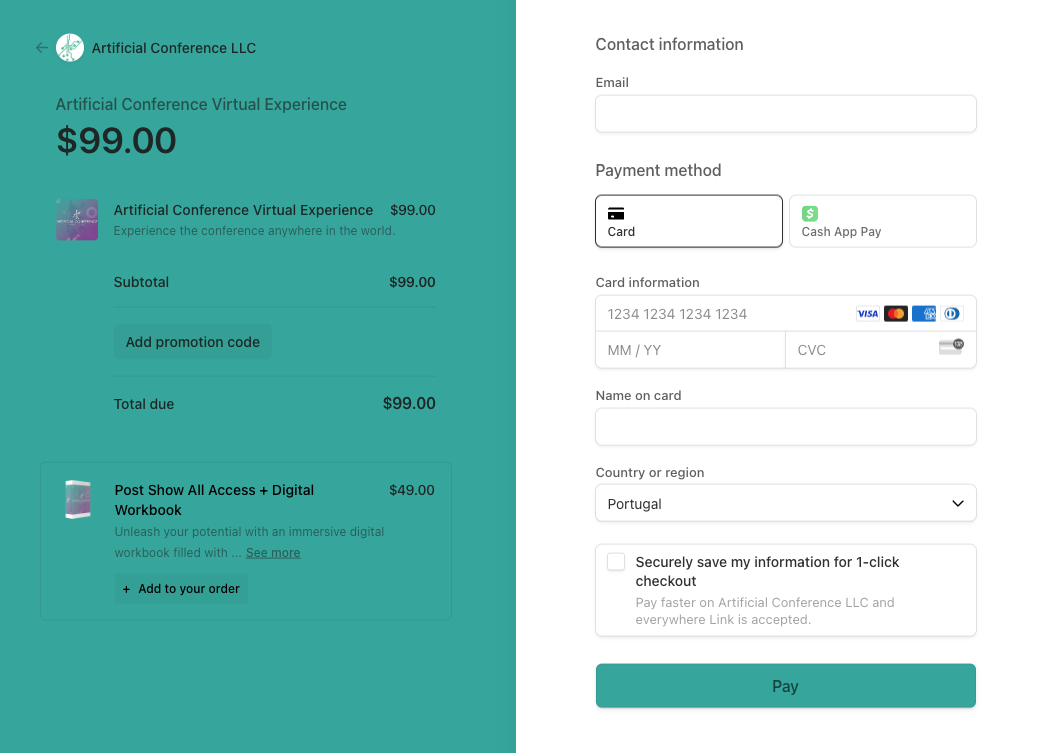Click the Visa card icon
Image resolution: width=1052 pixels, height=753 pixels.
click(867, 314)
